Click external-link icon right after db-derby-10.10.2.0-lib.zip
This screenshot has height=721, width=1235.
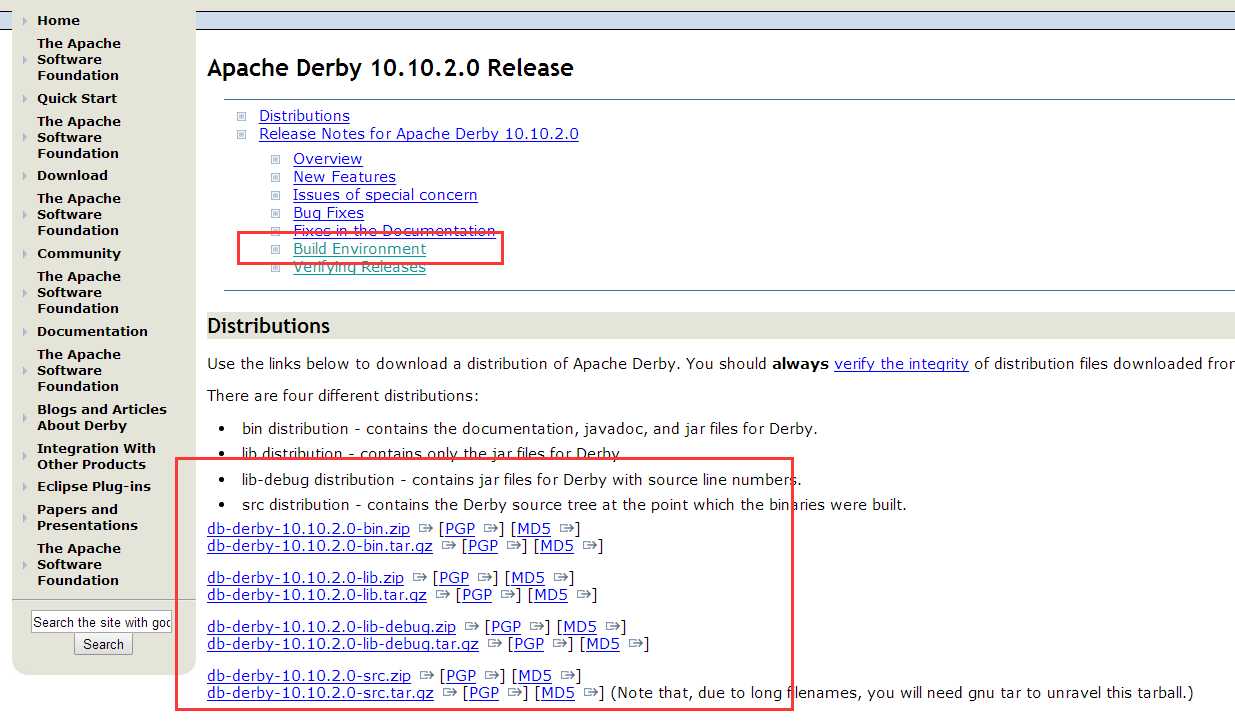(x=420, y=577)
